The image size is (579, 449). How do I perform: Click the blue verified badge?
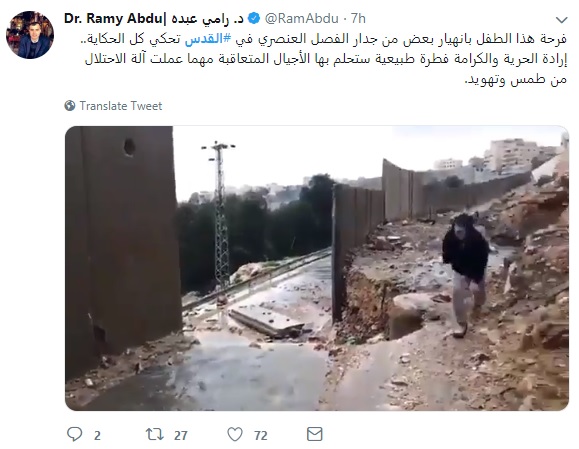pos(254,18)
